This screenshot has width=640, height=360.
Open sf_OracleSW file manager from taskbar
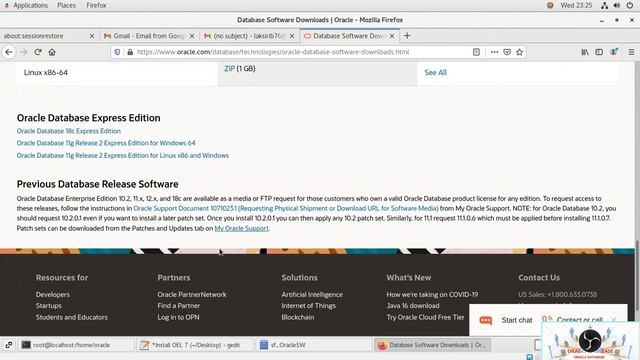tap(313, 345)
